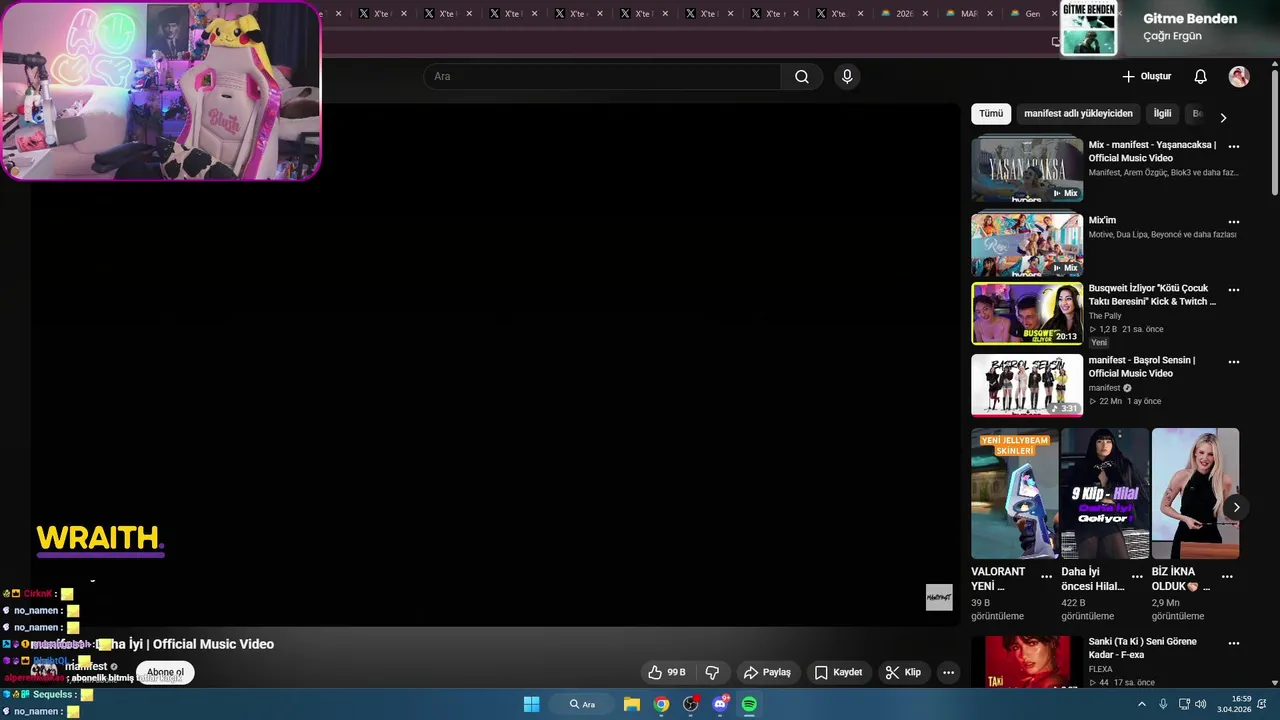The width and height of the screenshot is (1280, 720).
Task: Open File Explorer from taskbar
Action: point(632,704)
